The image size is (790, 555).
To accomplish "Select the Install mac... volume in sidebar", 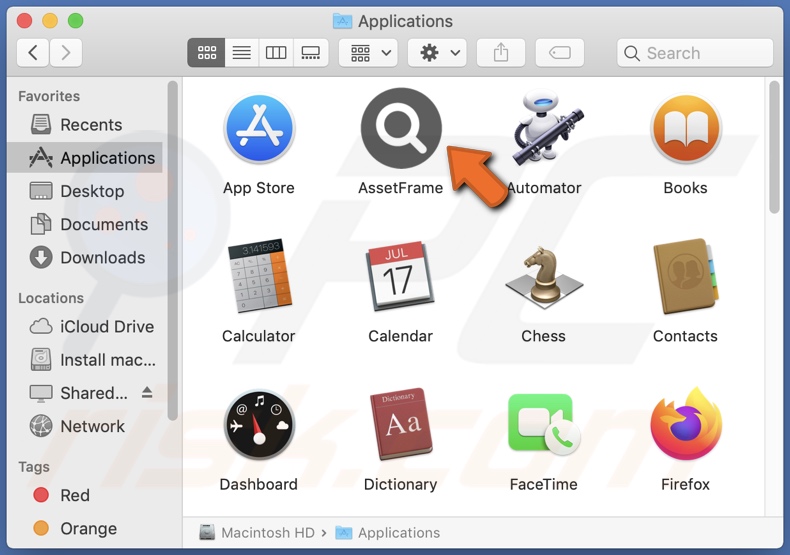I will pos(85,360).
